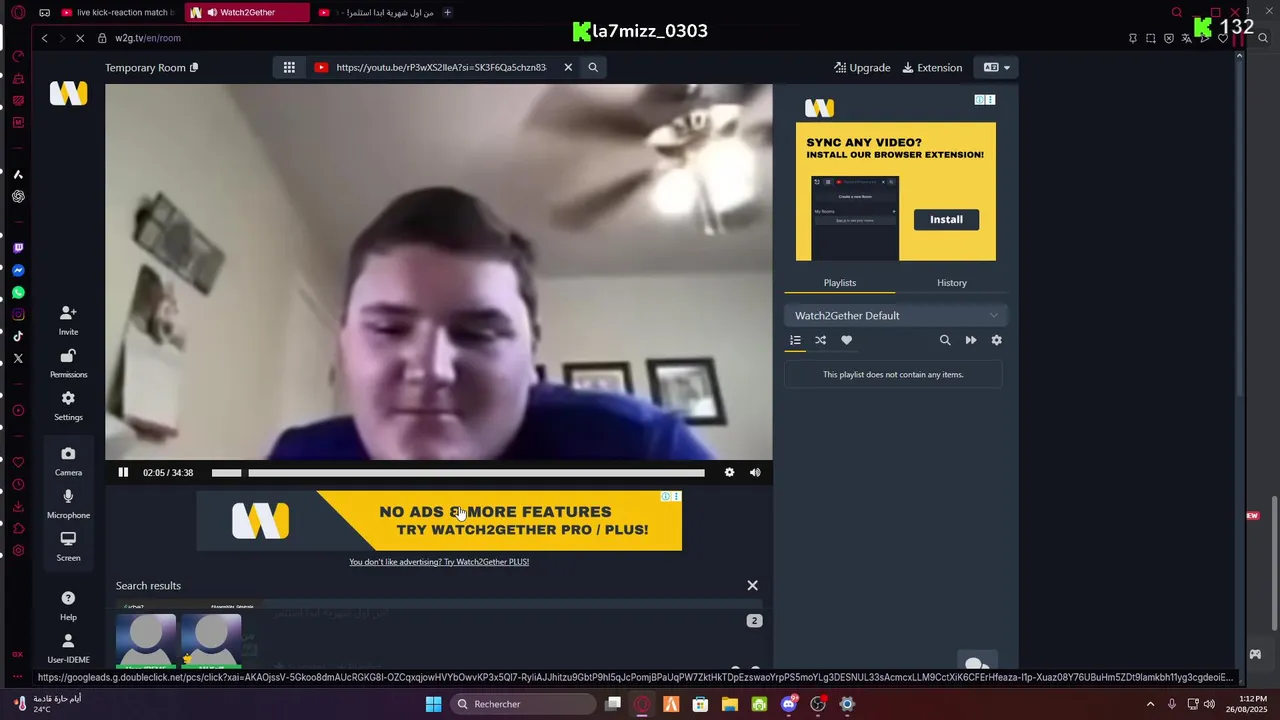Install the browser extension
1280x720 pixels.
[946, 219]
